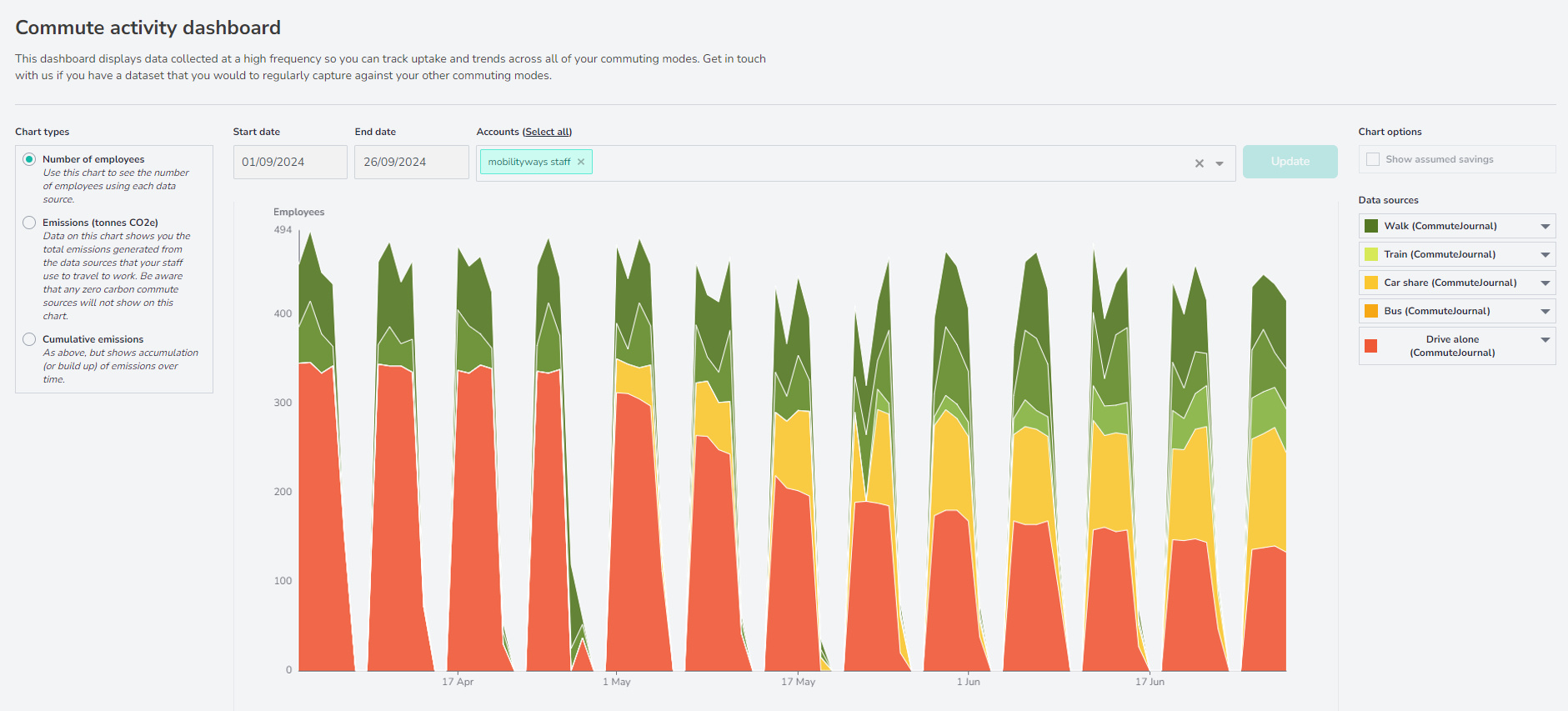1568x711 pixels.
Task: Remove the mobilityways staff account tag
Action: (x=581, y=162)
